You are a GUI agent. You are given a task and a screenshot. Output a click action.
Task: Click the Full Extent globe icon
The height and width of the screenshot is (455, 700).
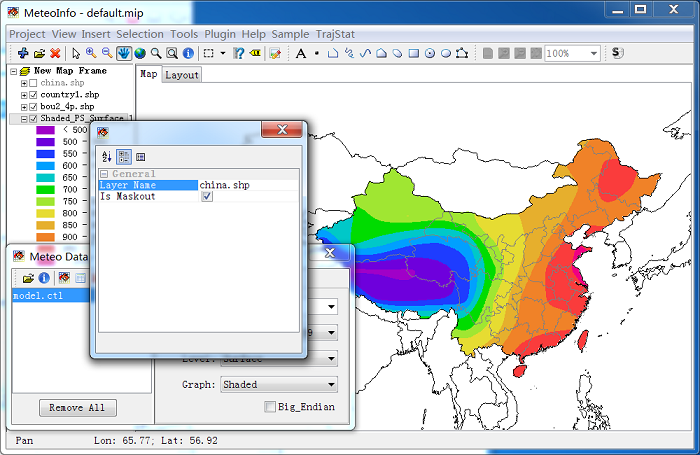140,53
